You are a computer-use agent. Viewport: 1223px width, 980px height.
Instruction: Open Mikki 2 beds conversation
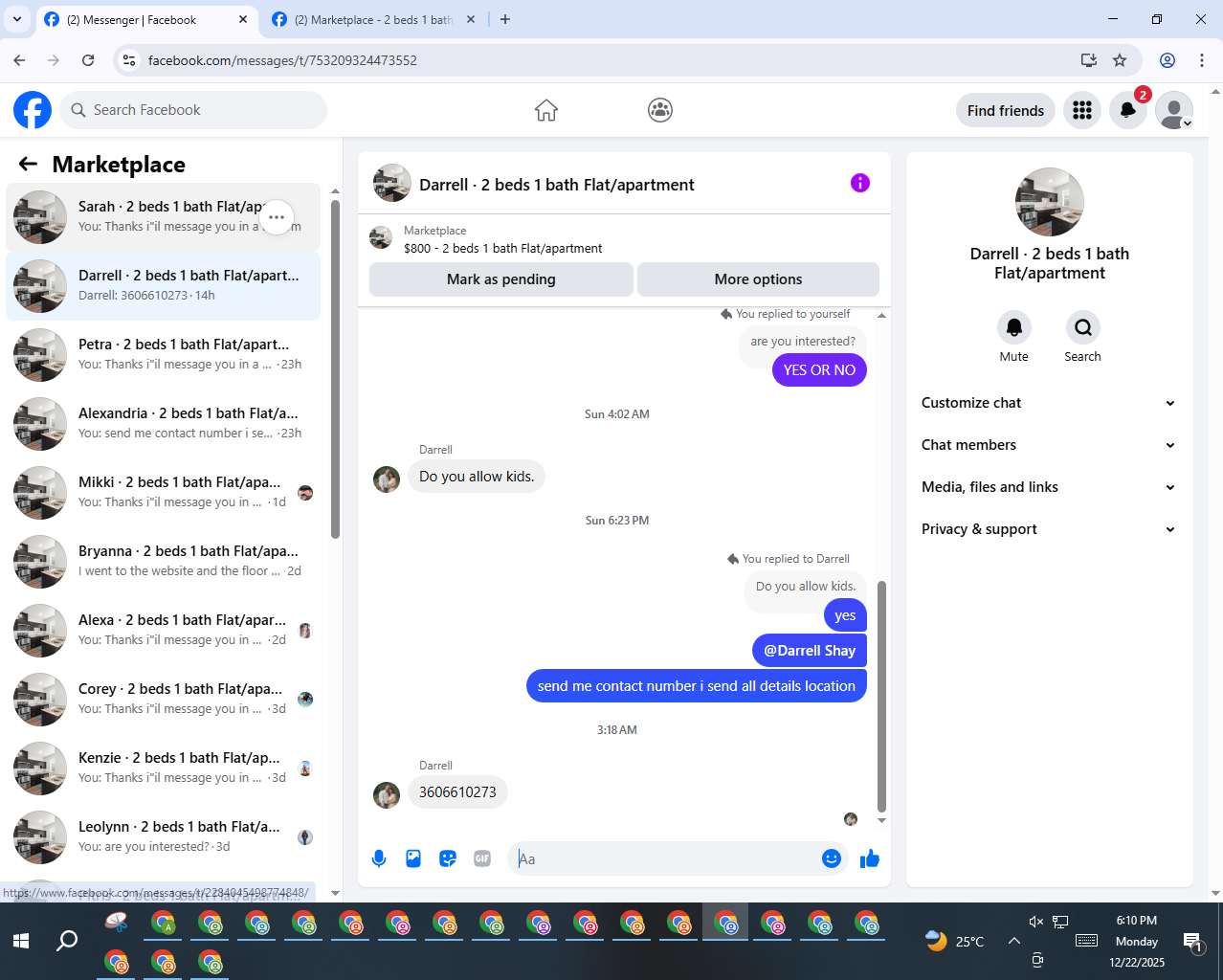163,493
